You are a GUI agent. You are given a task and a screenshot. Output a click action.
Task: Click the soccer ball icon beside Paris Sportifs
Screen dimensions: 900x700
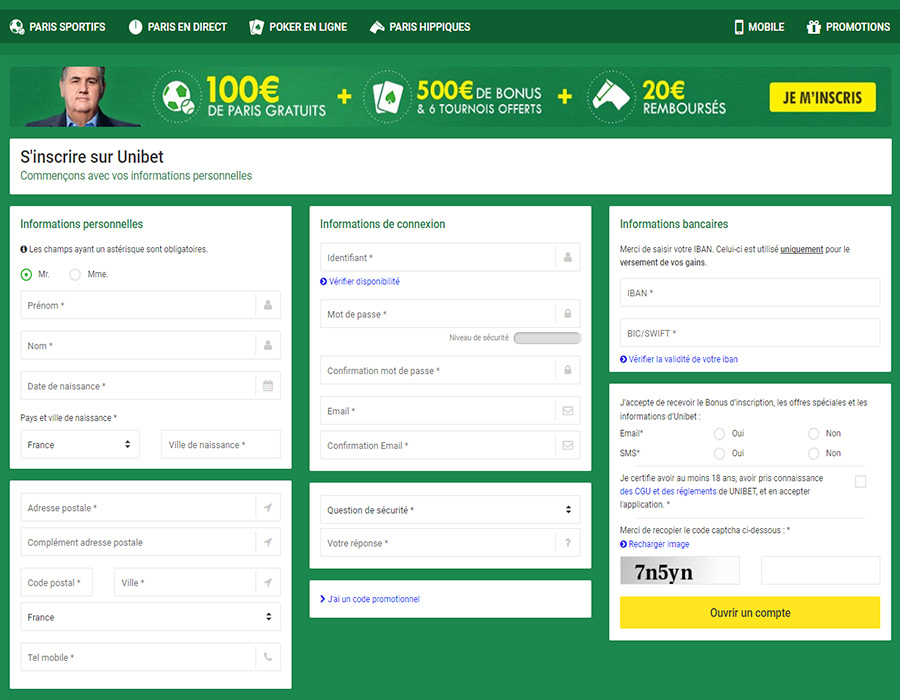pos(17,27)
